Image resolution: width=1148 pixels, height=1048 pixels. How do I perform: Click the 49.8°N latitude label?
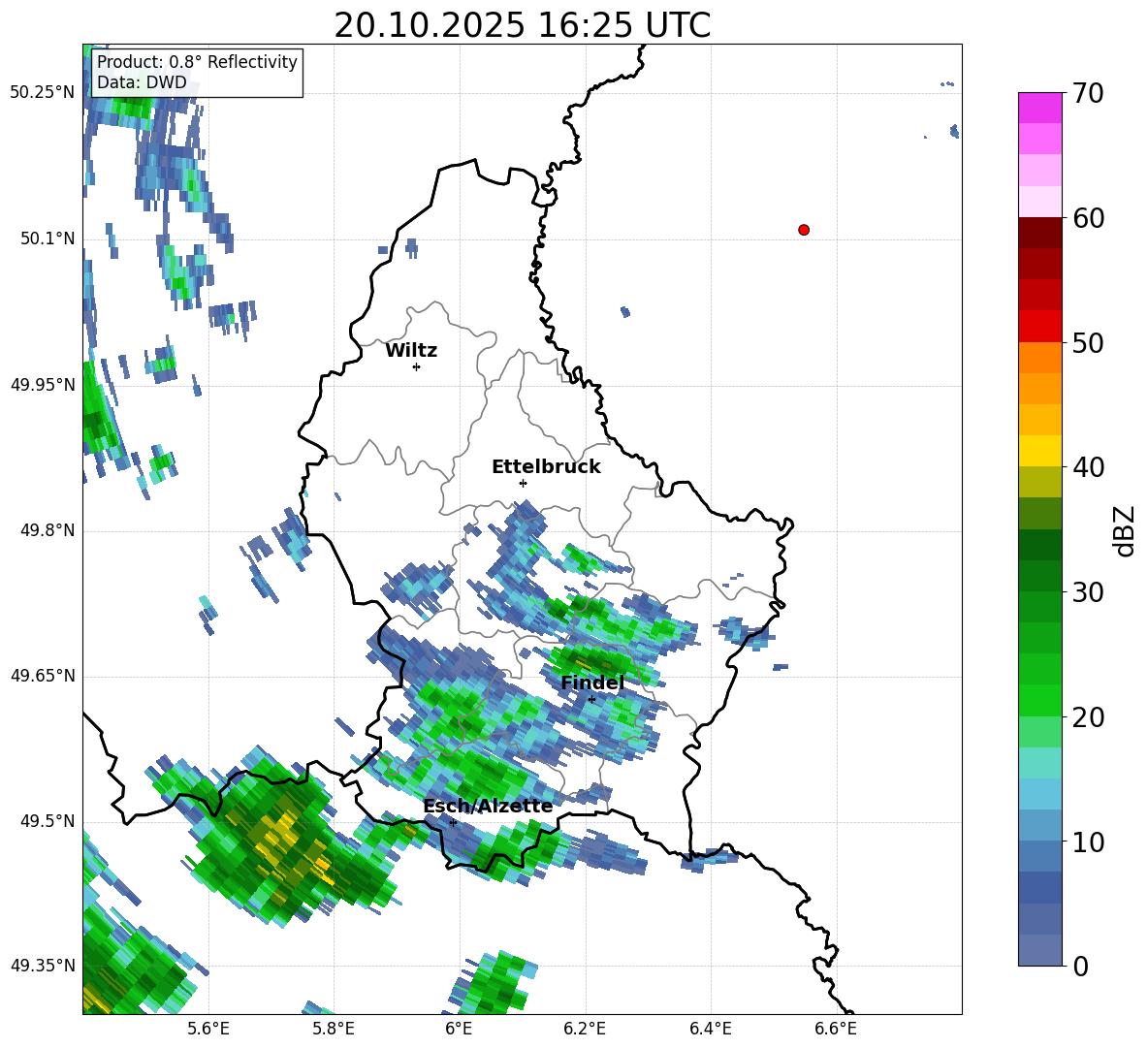[48, 530]
